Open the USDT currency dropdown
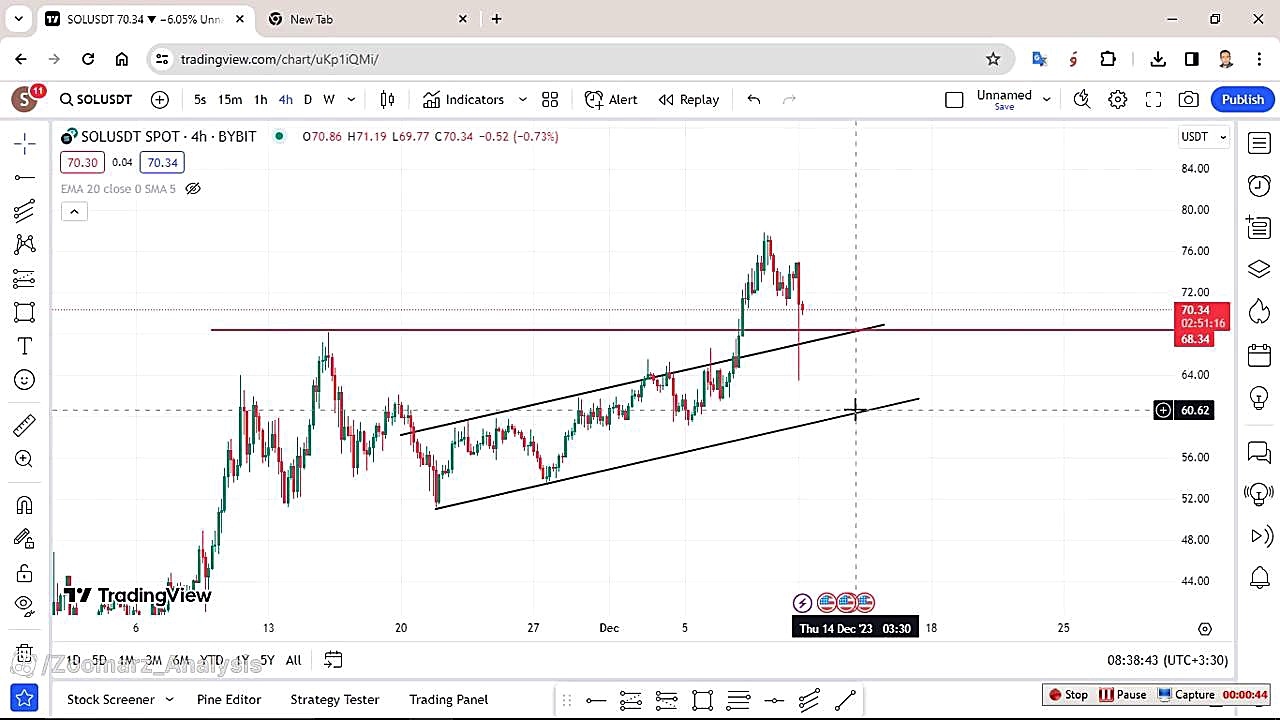The image size is (1280, 720). (1204, 137)
